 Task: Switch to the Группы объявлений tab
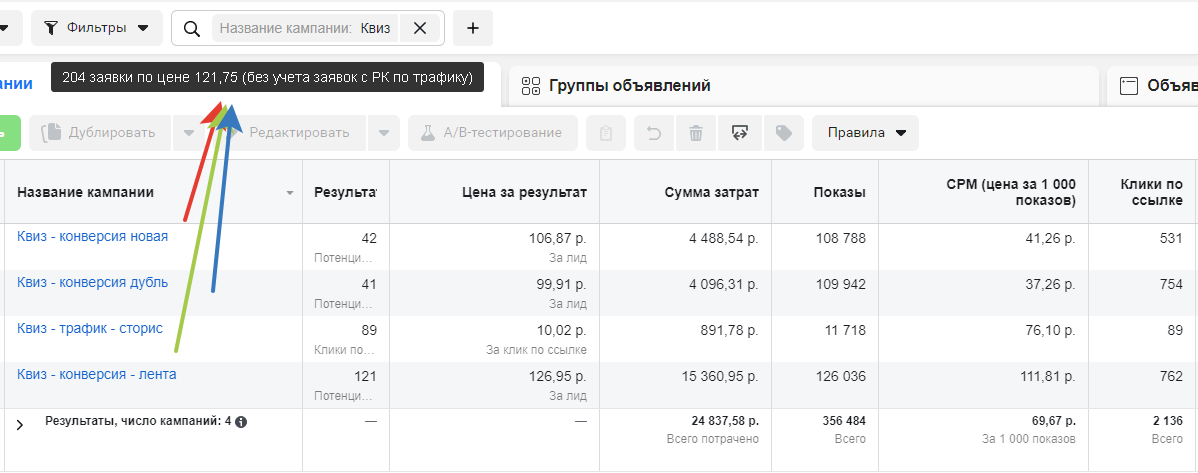point(630,86)
